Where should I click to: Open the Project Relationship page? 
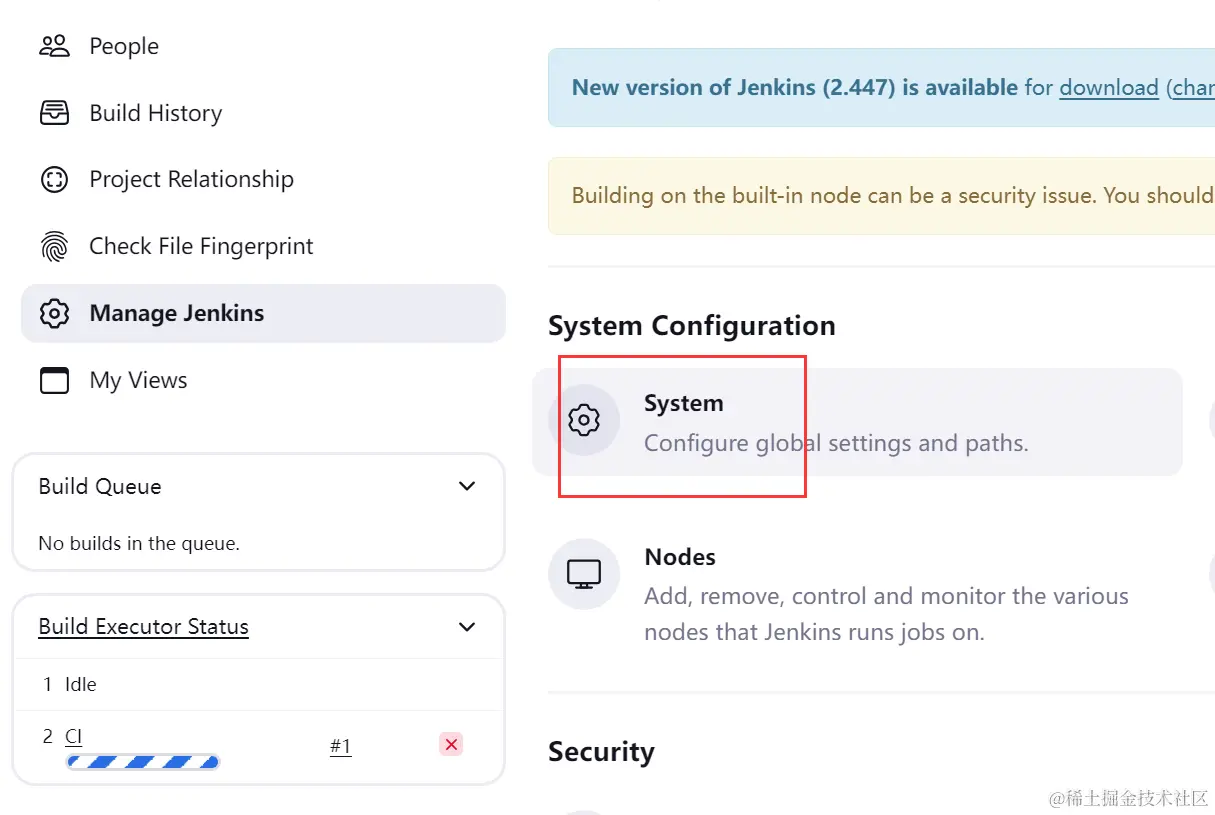click(191, 180)
